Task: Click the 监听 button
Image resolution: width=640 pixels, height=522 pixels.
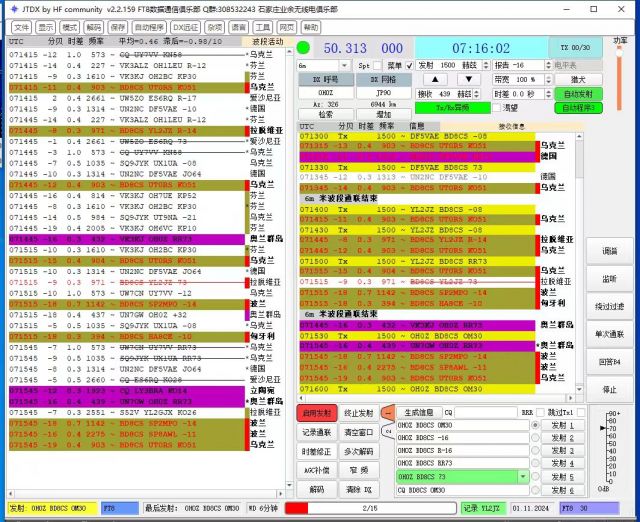Action: pyautogui.click(x=609, y=279)
